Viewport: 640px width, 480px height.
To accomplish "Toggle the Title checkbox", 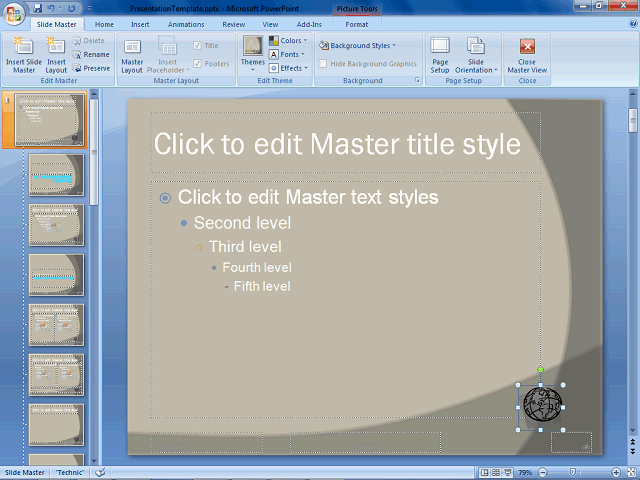I will coord(198,45).
